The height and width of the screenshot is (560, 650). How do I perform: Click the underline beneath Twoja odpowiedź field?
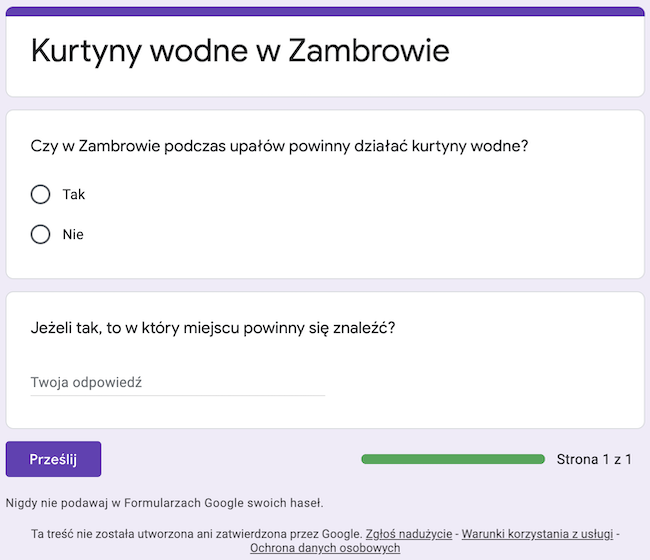[x=177, y=395]
